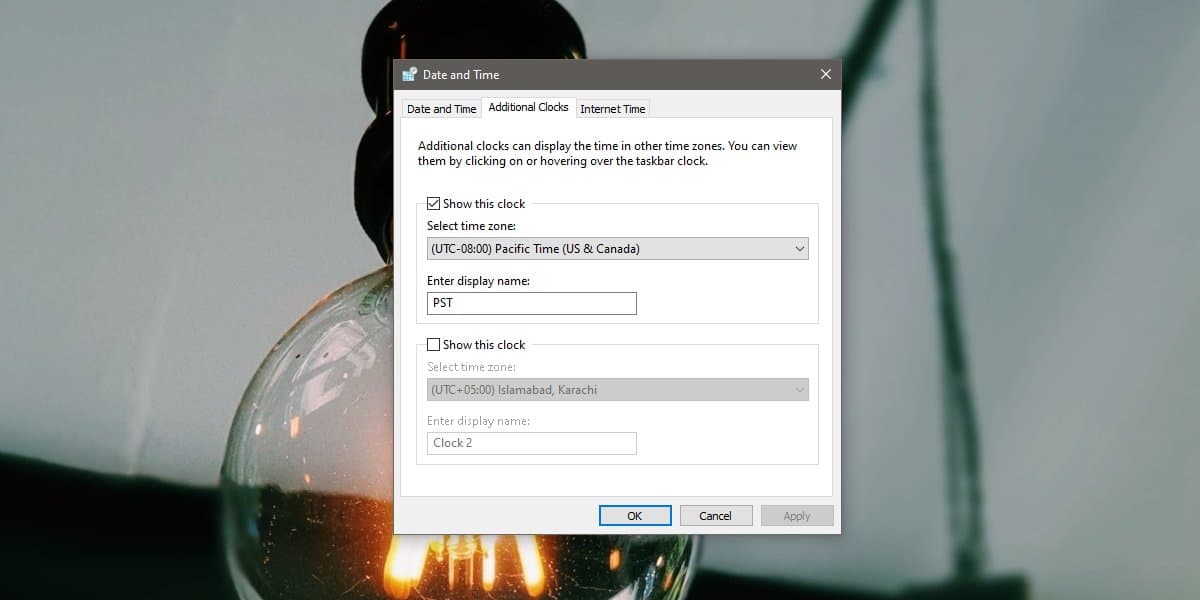Image resolution: width=1200 pixels, height=600 pixels.
Task: Click the Enter display name label above PST
Action: pos(478,281)
